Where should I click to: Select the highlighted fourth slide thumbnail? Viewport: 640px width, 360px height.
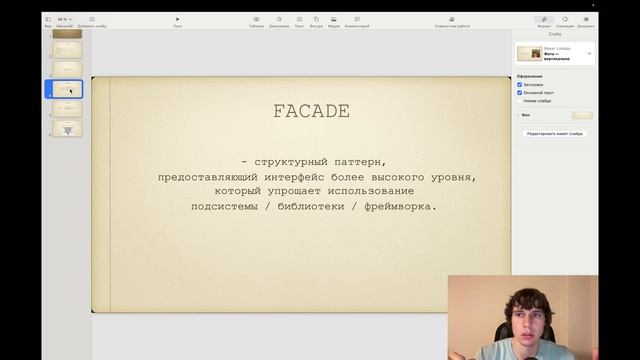coord(67,89)
